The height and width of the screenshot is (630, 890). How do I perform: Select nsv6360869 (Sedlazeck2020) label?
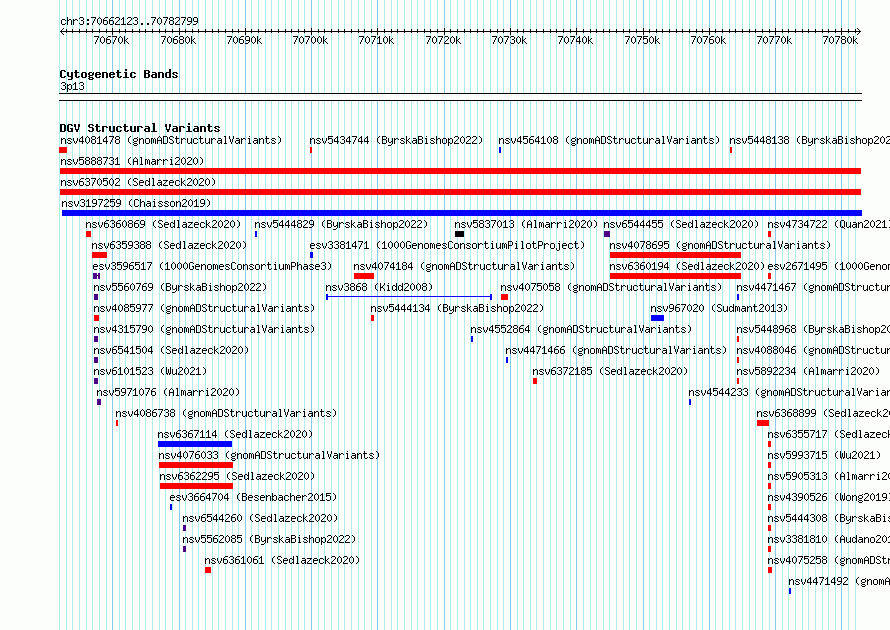[163, 224]
